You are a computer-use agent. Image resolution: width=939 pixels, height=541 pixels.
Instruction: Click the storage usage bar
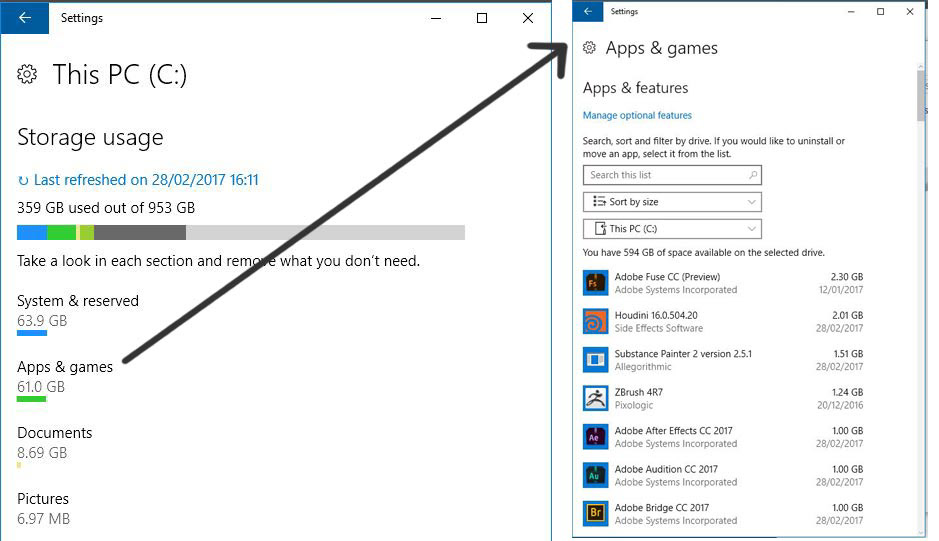coord(241,232)
